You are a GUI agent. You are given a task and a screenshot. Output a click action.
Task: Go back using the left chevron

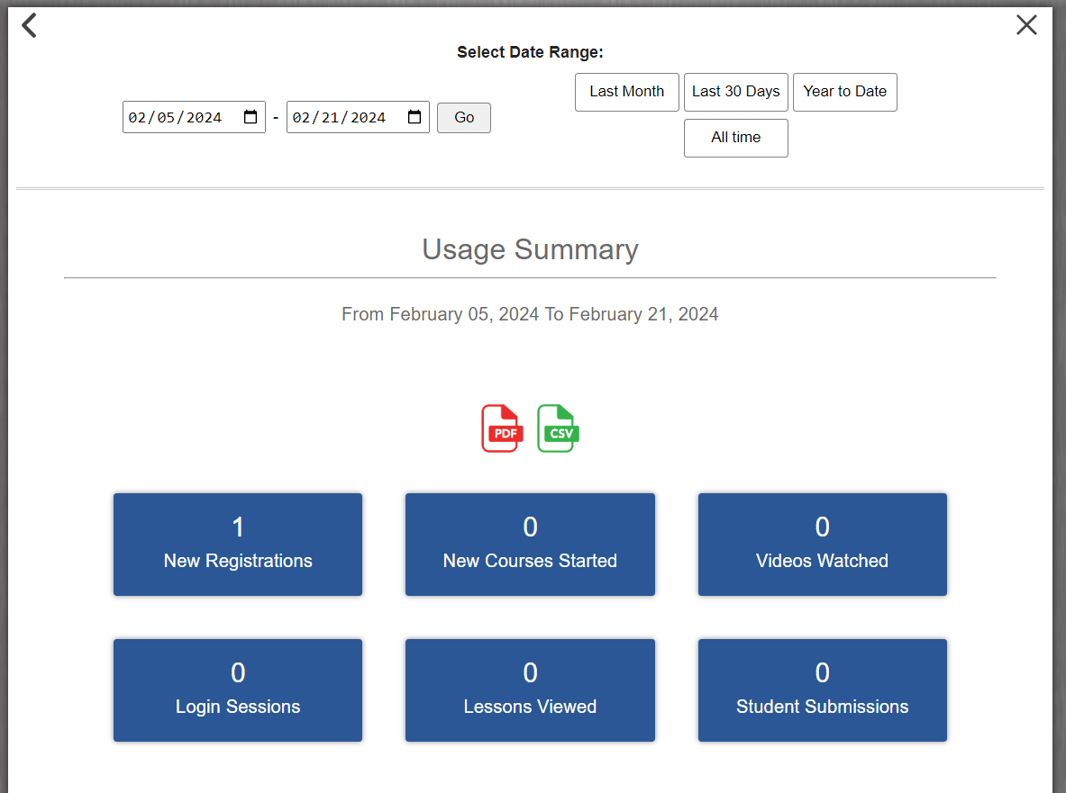point(29,25)
